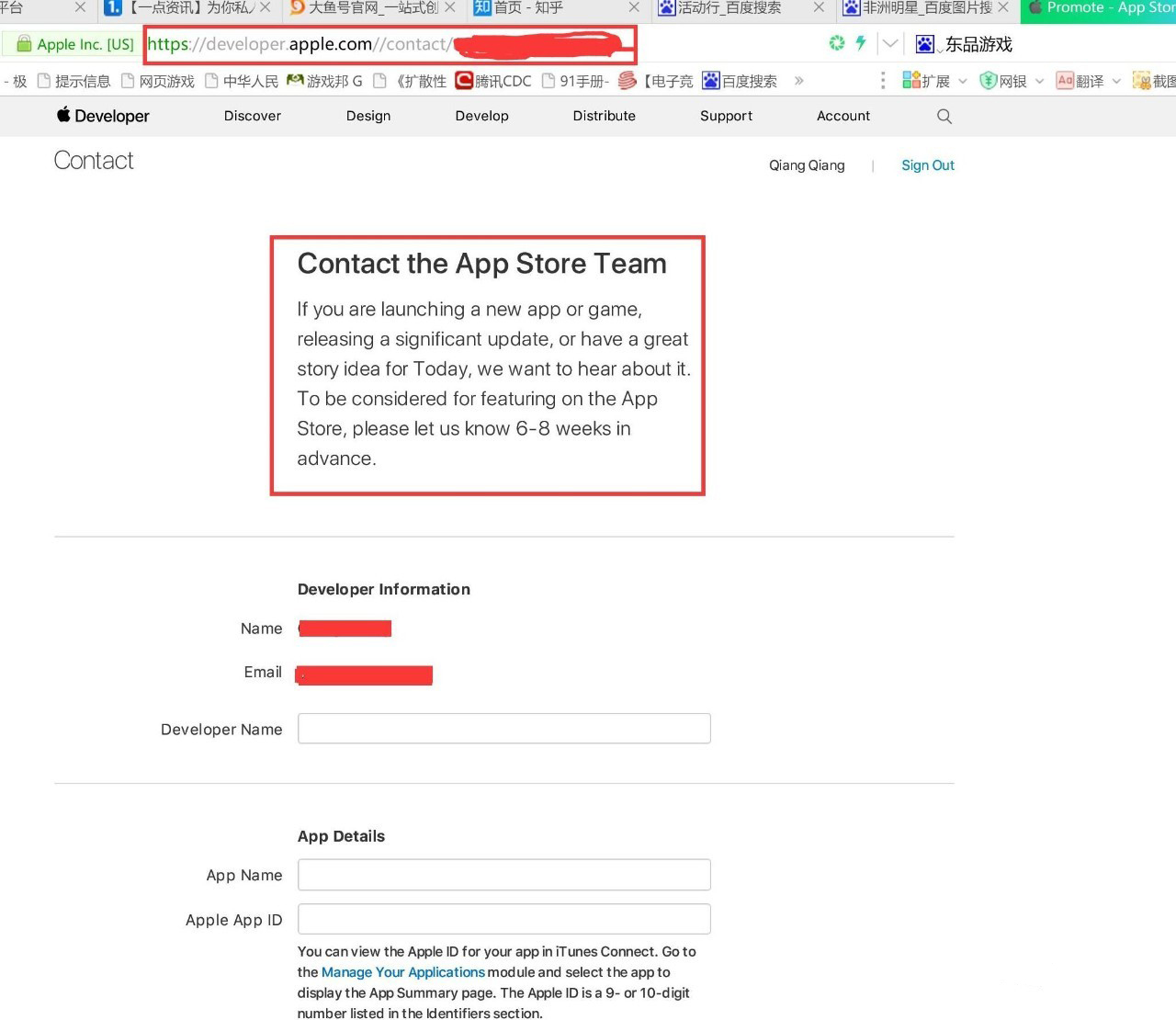This screenshot has width=1176, height=1020.
Task: Close the 非洲明星_百度图片 tab
Action: (1003, 7)
